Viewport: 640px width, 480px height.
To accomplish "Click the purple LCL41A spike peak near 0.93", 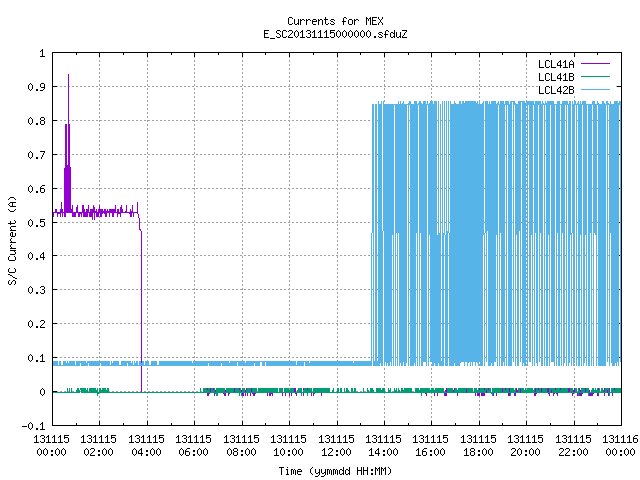I will click(x=69, y=76).
